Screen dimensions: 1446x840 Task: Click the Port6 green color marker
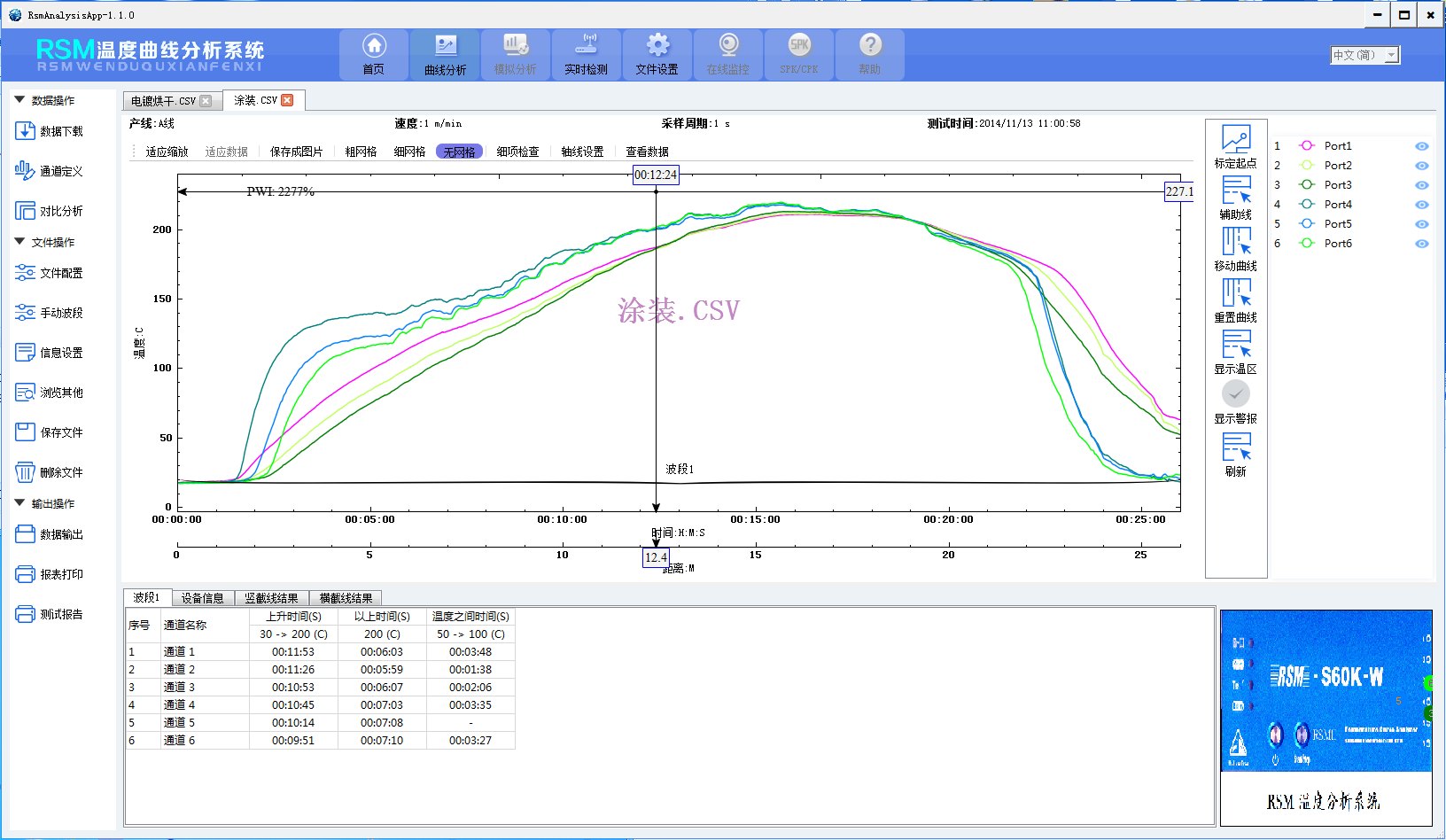click(x=1306, y=244)
